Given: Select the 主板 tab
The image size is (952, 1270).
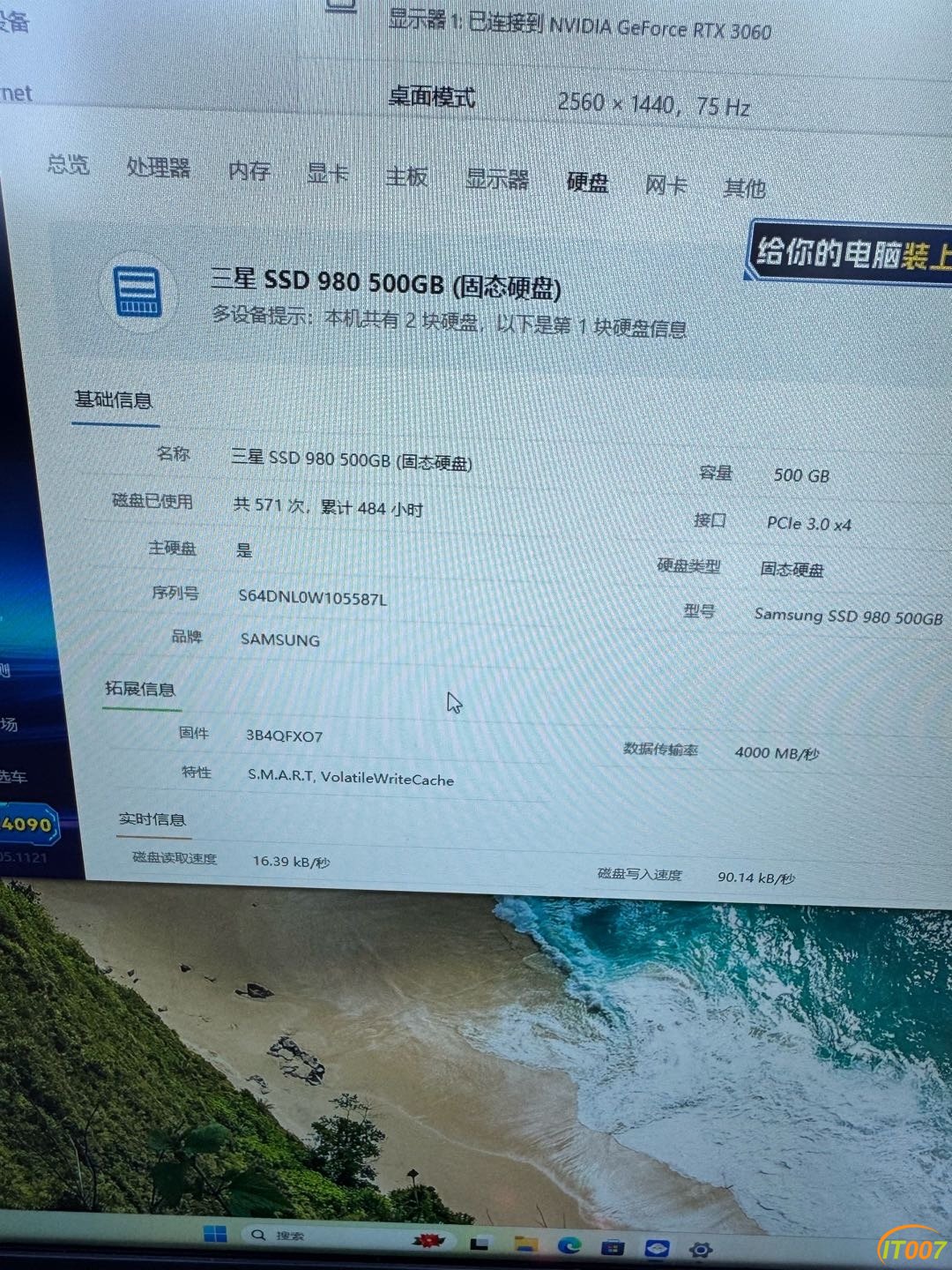Looking at the screenshot, I should coord(406,176).
